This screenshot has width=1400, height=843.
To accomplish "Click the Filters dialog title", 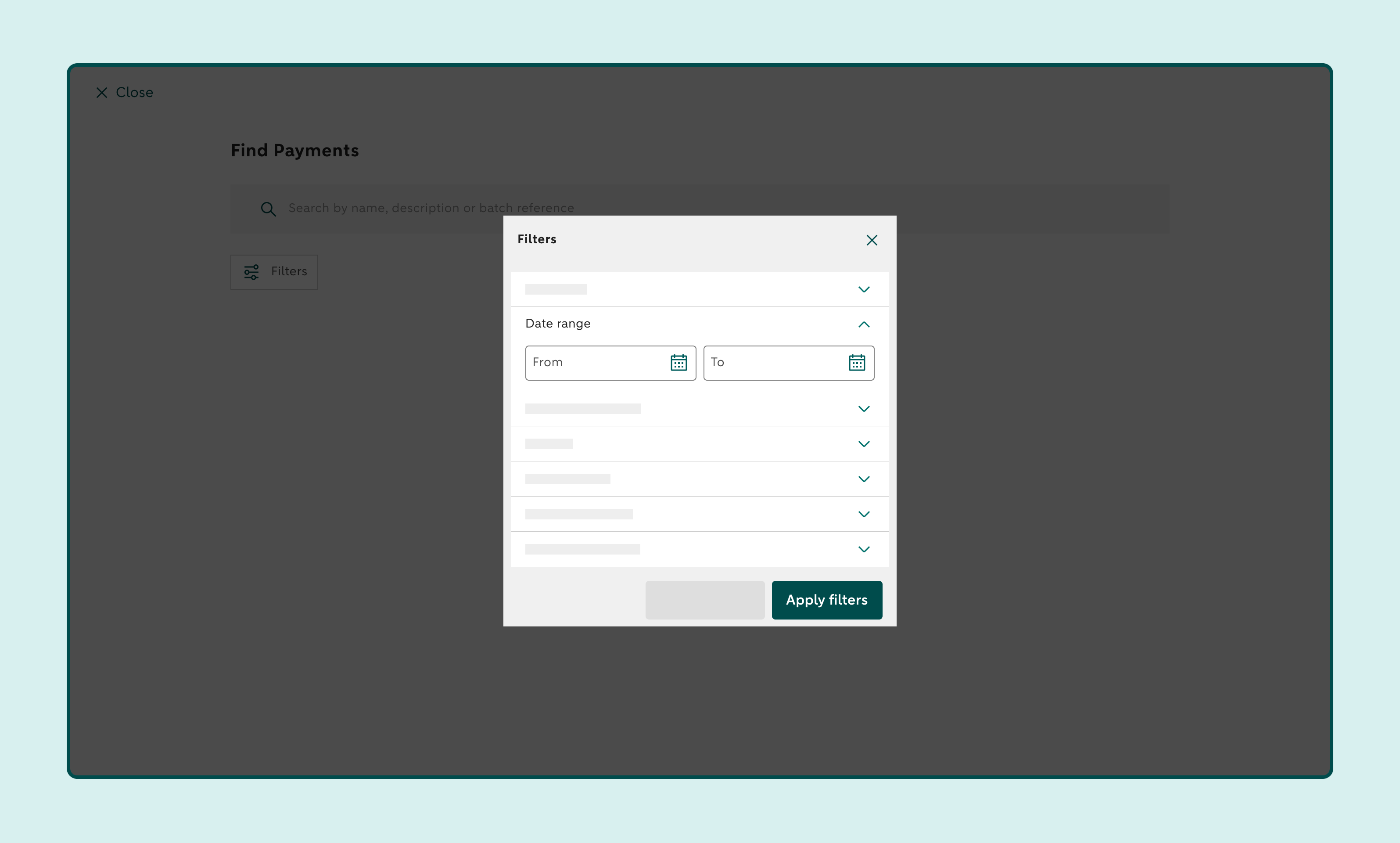I will coord(536,239).
